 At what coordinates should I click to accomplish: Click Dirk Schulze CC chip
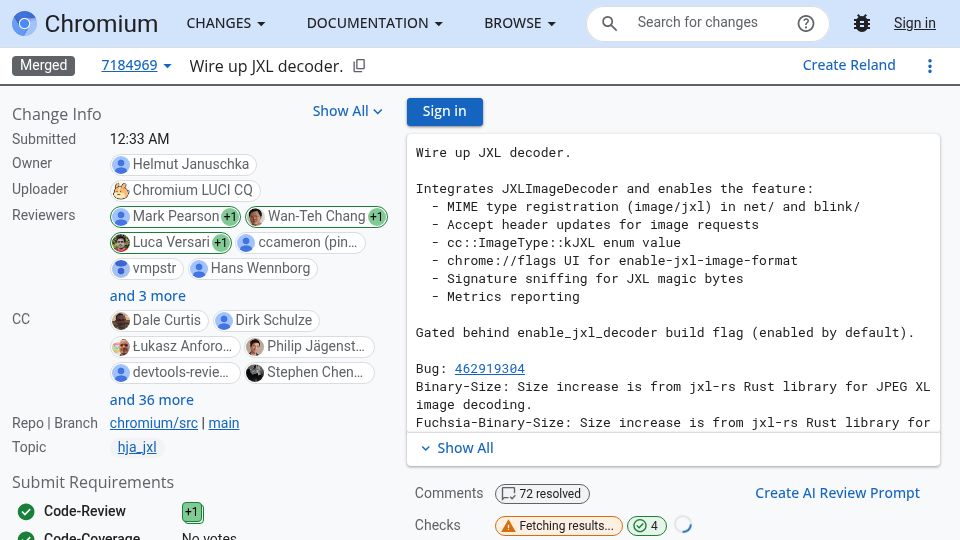(266, 320)
